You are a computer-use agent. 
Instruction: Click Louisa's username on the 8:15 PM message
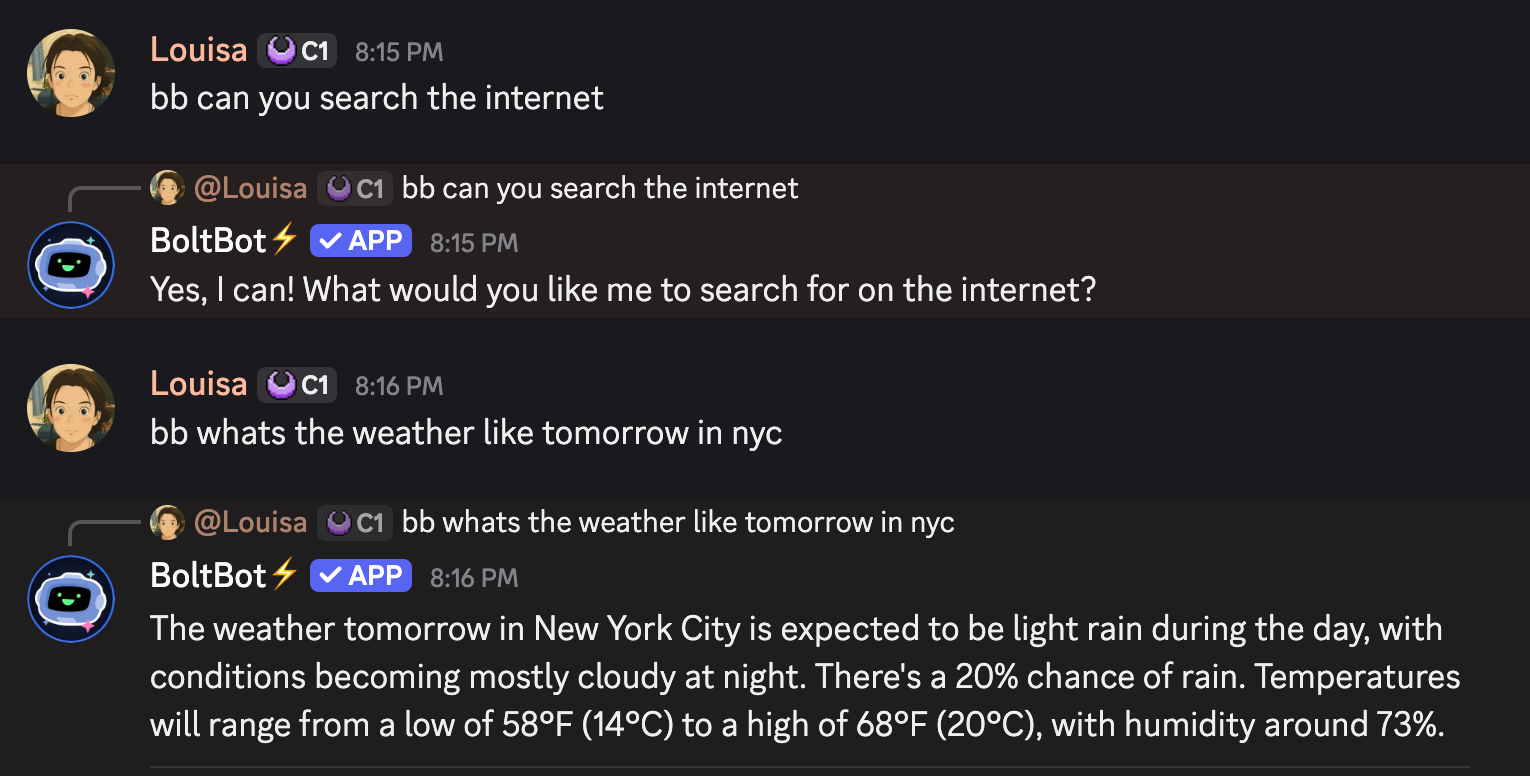pos(198,50)
